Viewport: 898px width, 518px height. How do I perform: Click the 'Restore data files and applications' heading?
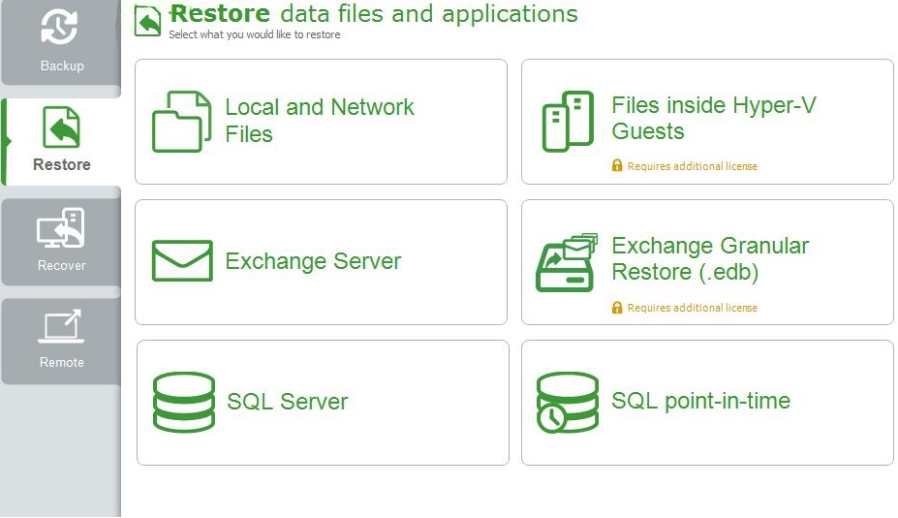(x=374, y=14)
